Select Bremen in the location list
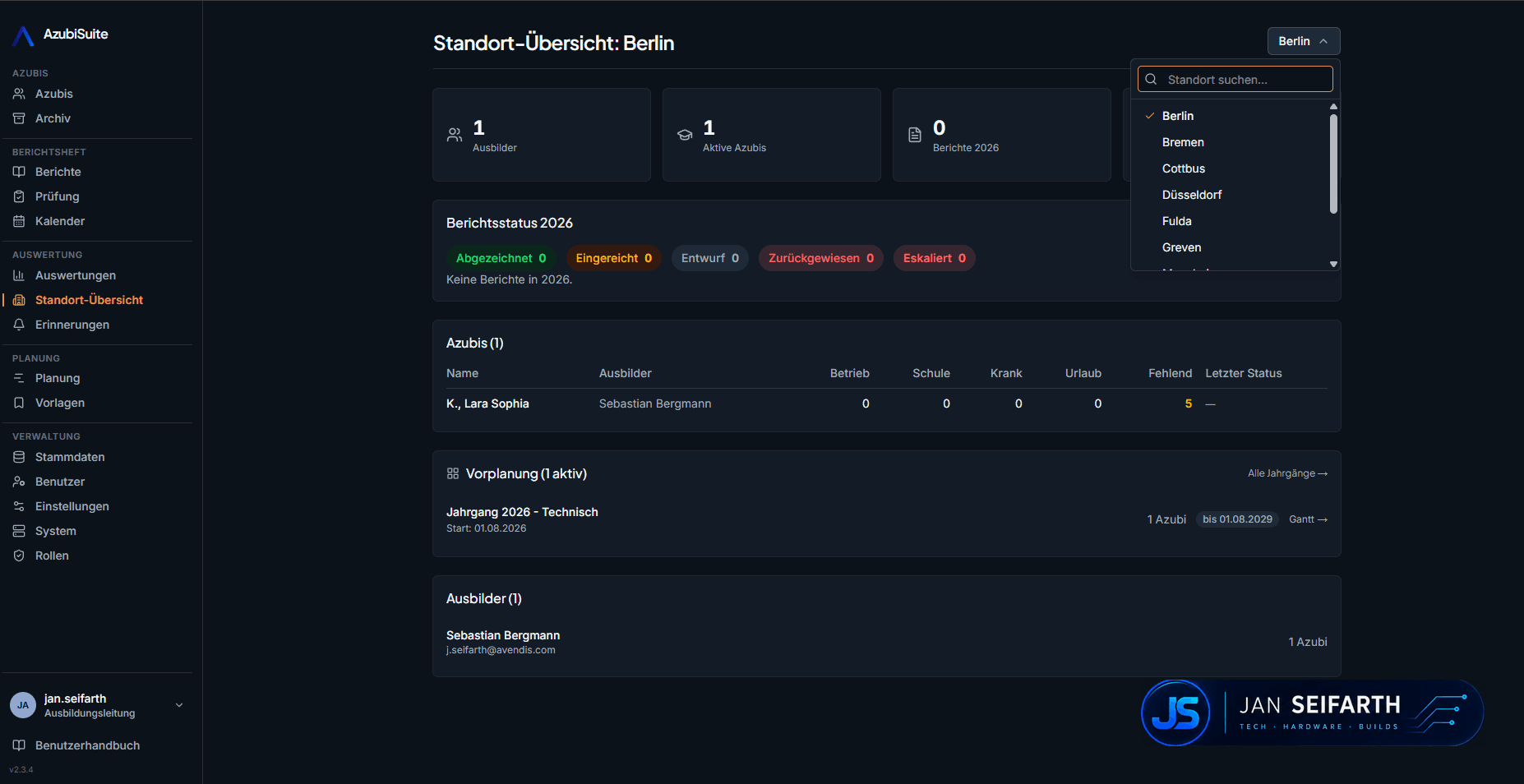This screenshot has height=784, width=1524. tap(1231, 142)
